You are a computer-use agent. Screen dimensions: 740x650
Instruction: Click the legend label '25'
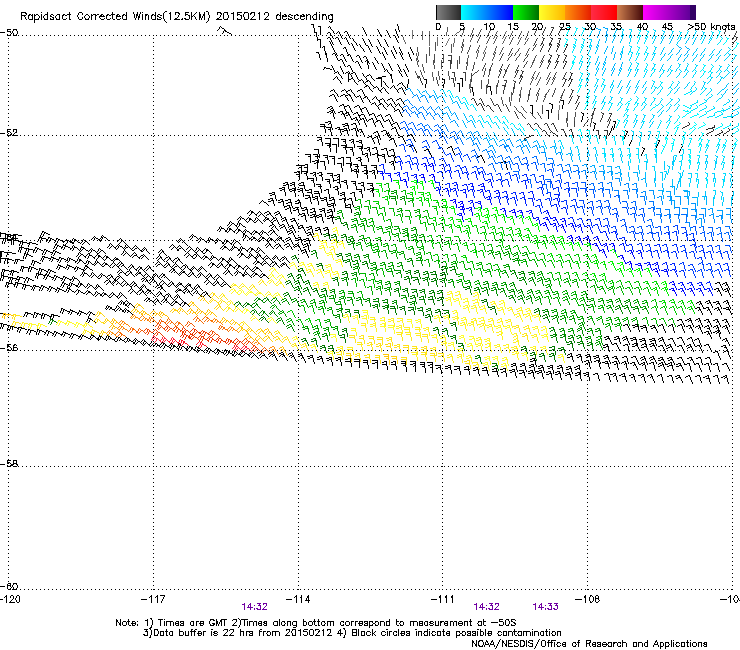[564, 27]
